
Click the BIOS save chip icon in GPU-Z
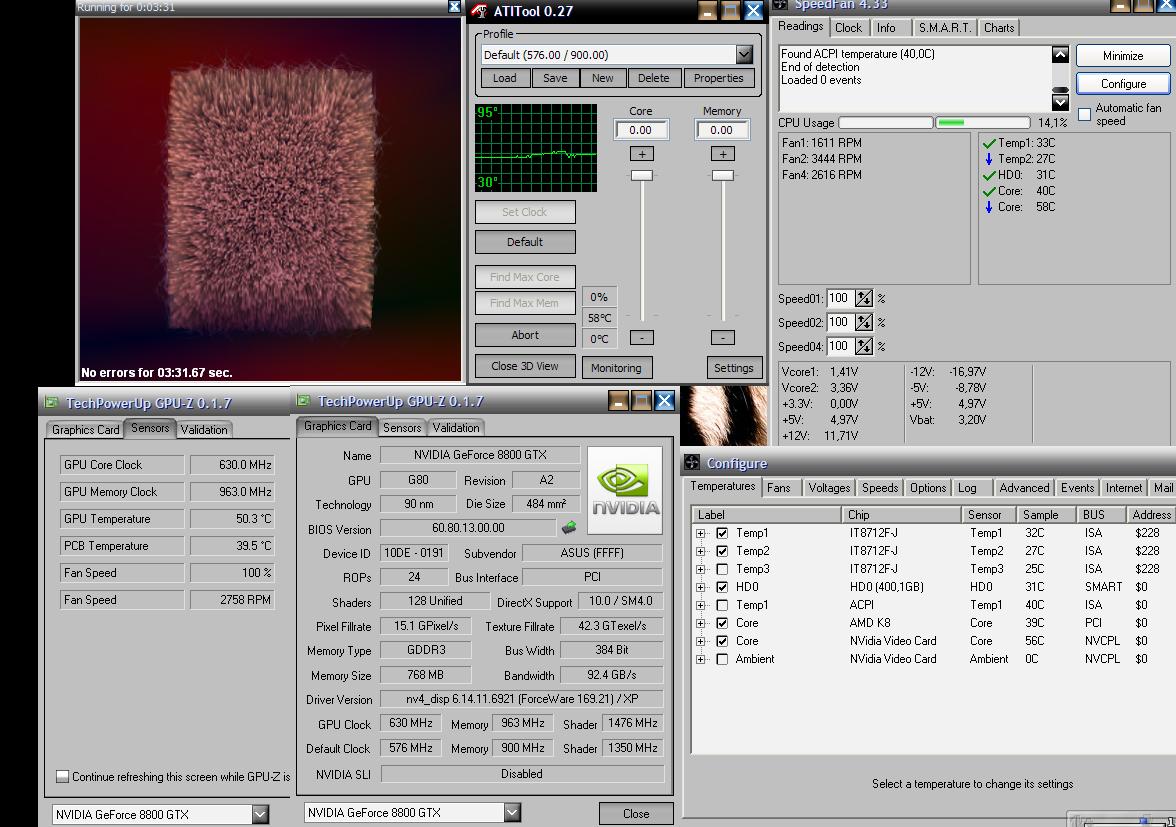(x=569, y=528)
